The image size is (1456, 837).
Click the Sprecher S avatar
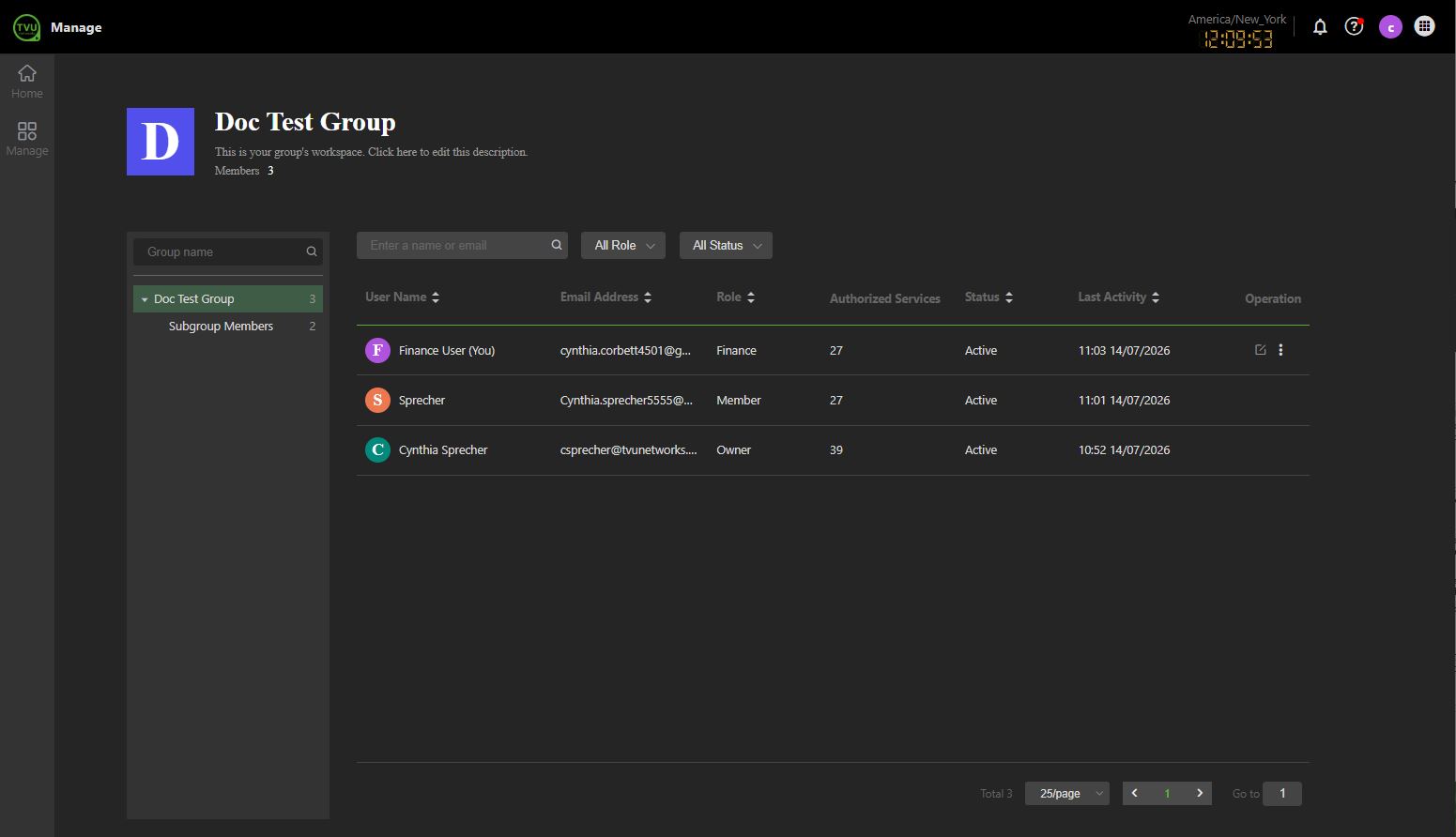[377, 400]
